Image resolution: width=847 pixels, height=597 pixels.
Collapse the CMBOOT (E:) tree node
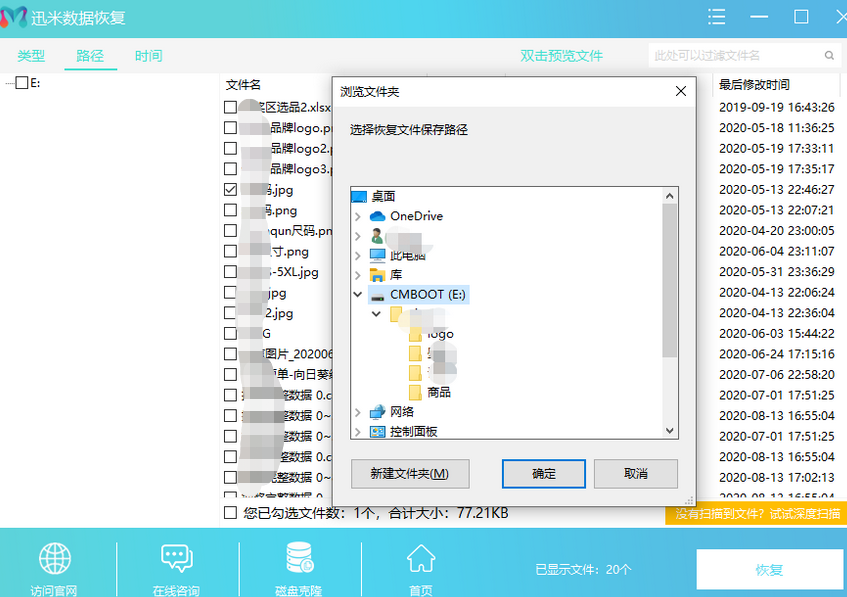click(x=357, y=294)
